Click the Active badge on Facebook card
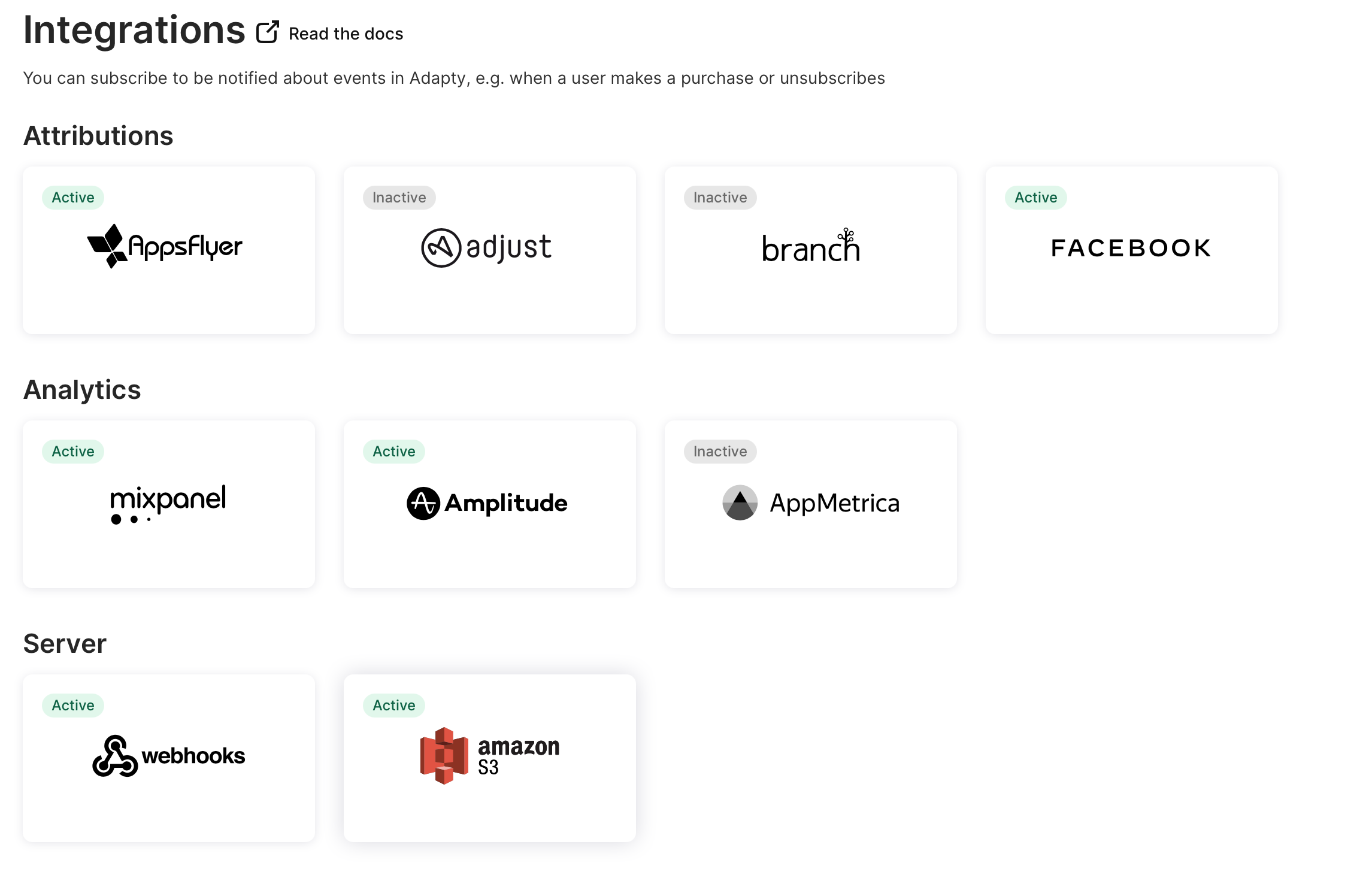 pyautogui.click(x=1036, y=198)
